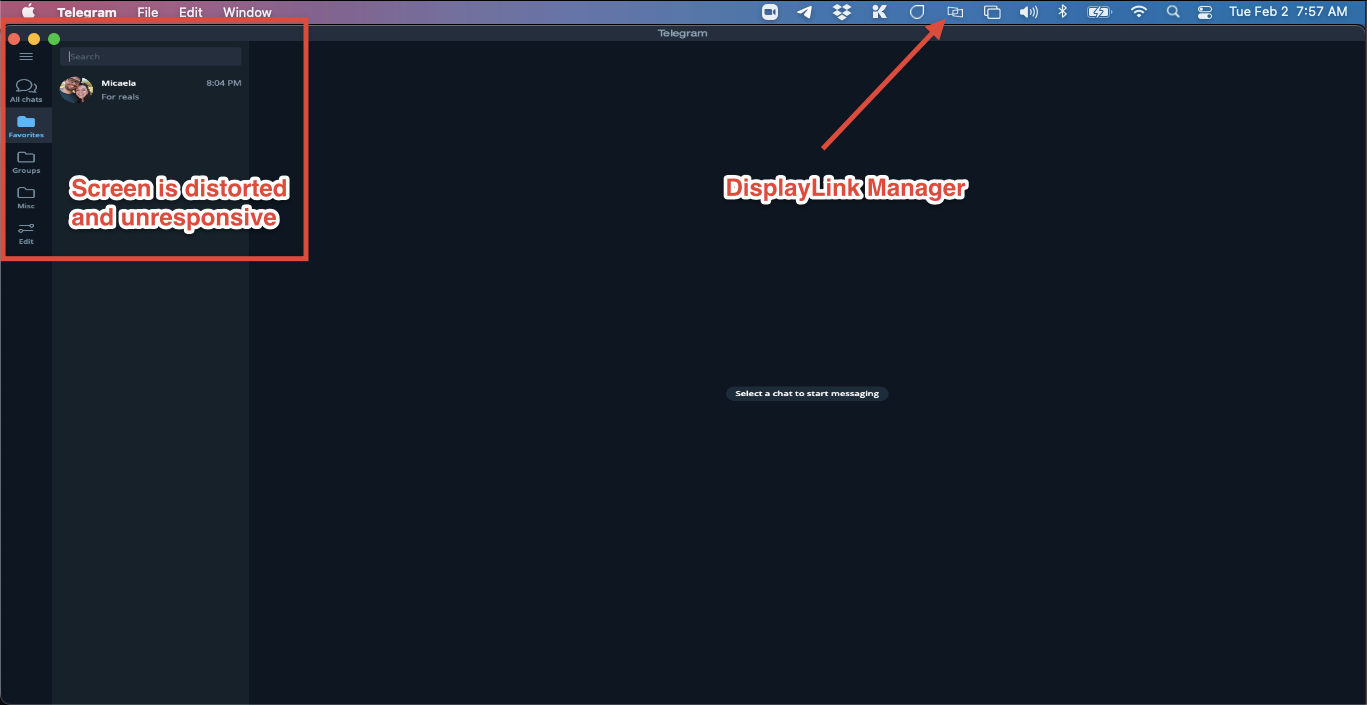Open Control Center from menu bar
Screen dimensions: 1367x705
tap(1204, 12)
